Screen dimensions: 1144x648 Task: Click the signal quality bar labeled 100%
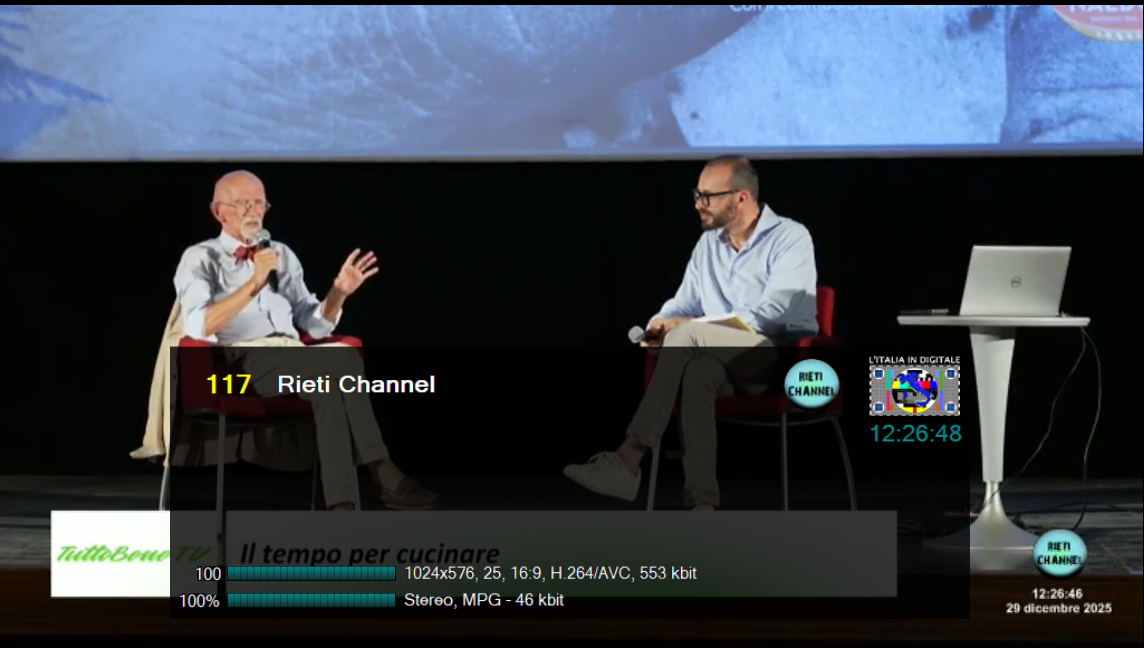click(311, 601)
